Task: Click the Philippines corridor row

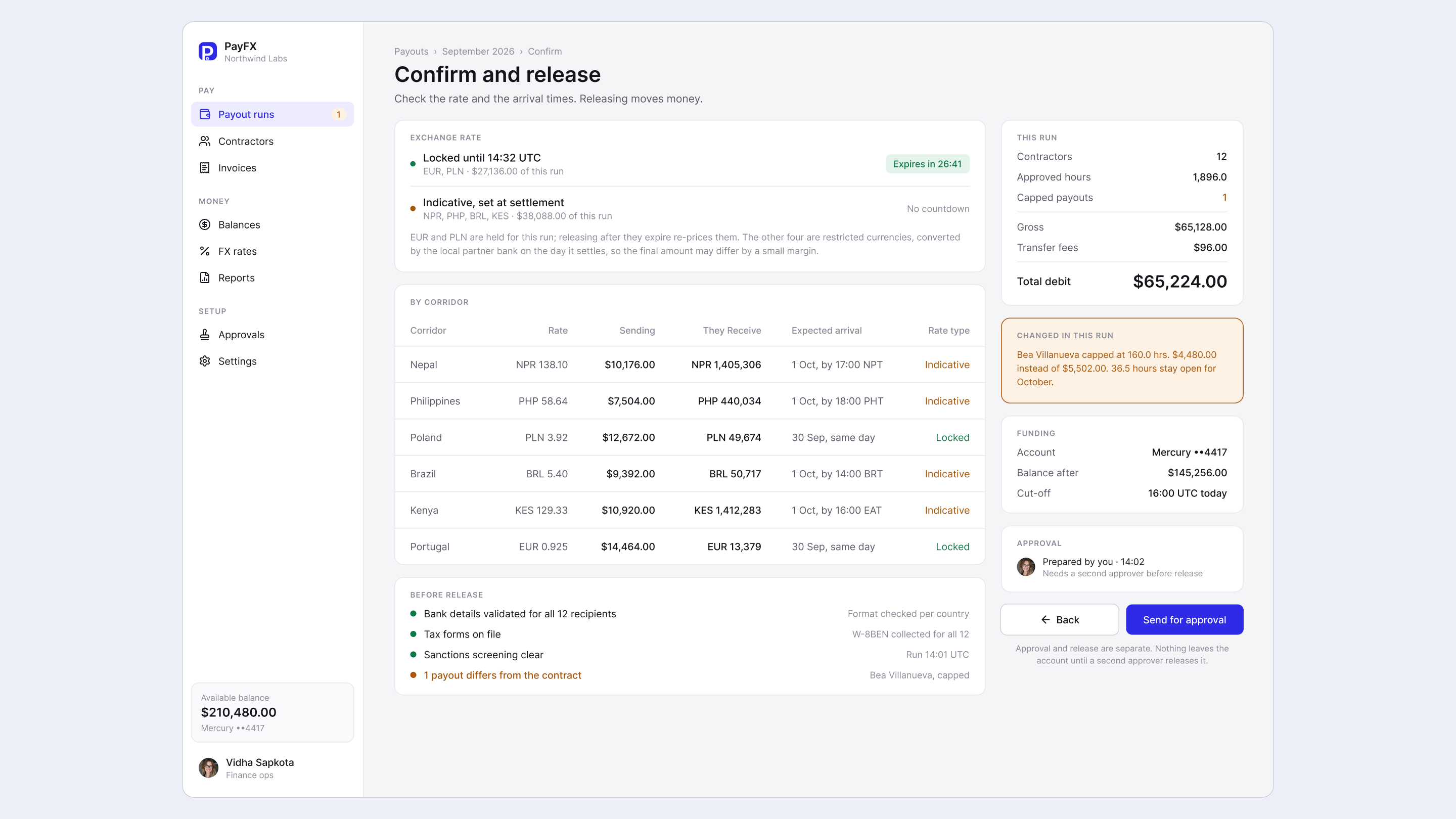Action: pos(690,401)
